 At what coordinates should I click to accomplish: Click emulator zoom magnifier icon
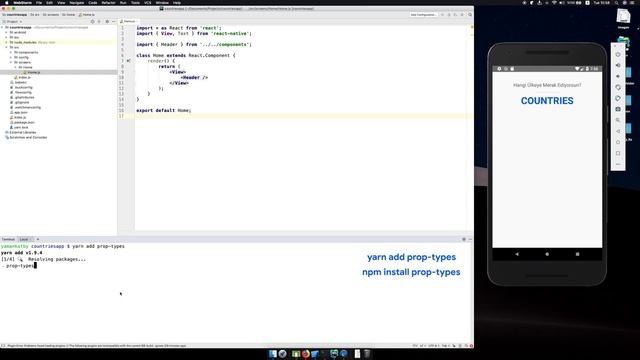pos(618,120)
